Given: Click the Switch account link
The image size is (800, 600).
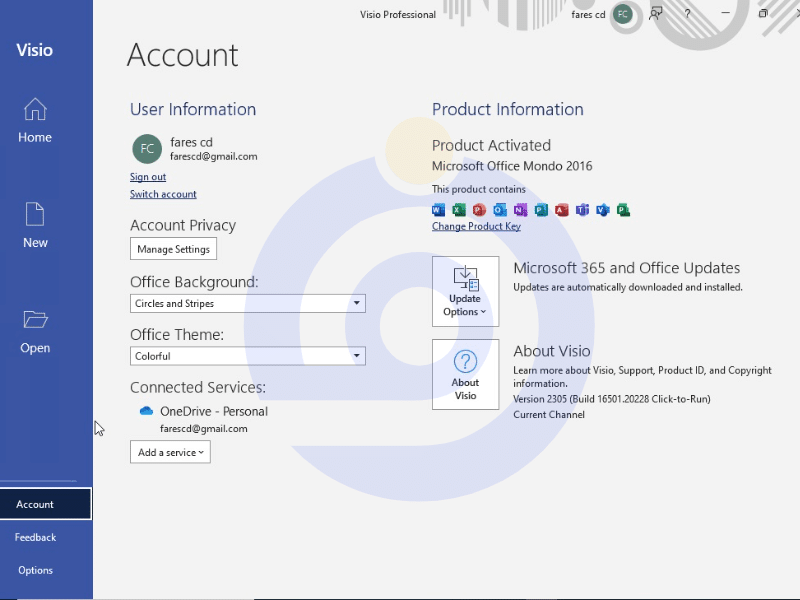Looking at the screenshot, I should 163,194.
